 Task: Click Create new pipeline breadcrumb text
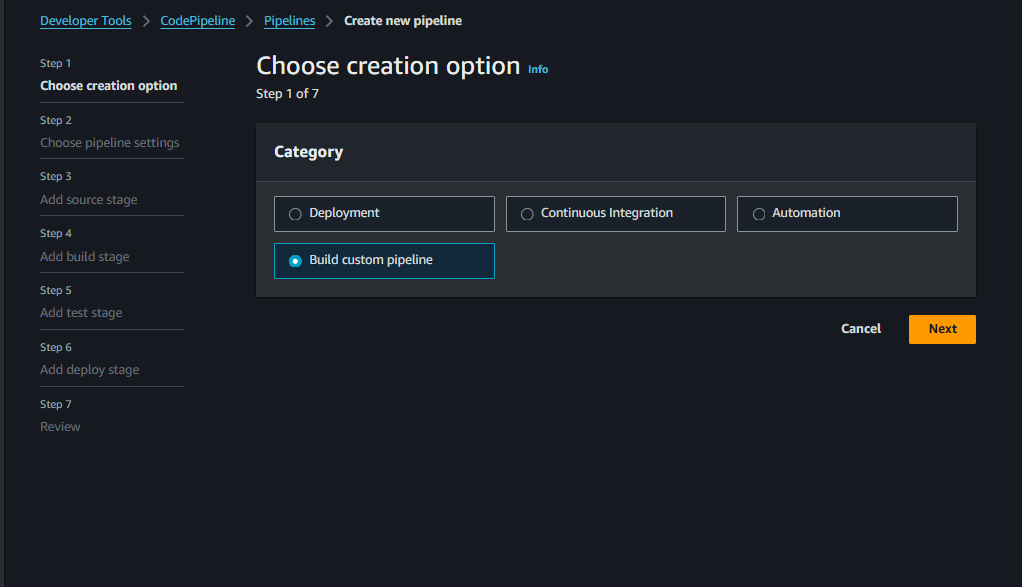403,21
